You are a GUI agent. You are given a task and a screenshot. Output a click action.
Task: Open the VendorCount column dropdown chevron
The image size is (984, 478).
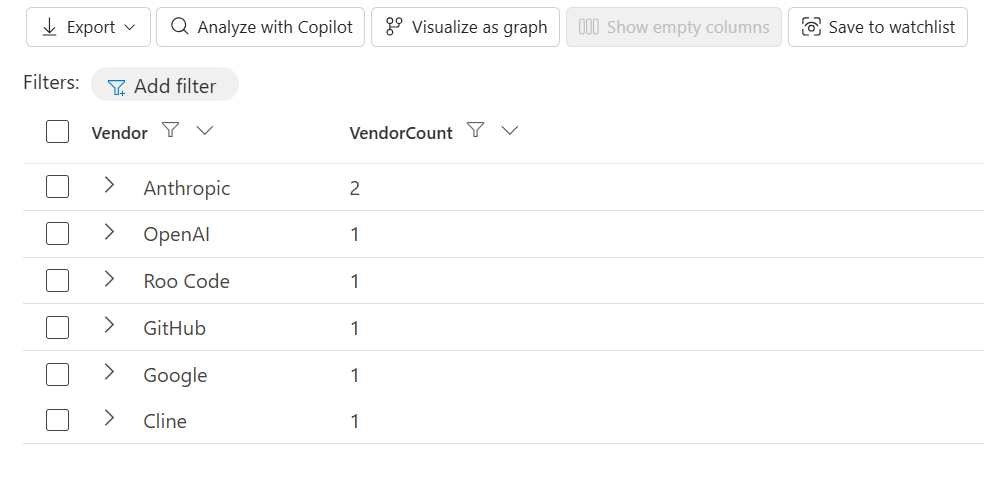click(x=510, y=130)
